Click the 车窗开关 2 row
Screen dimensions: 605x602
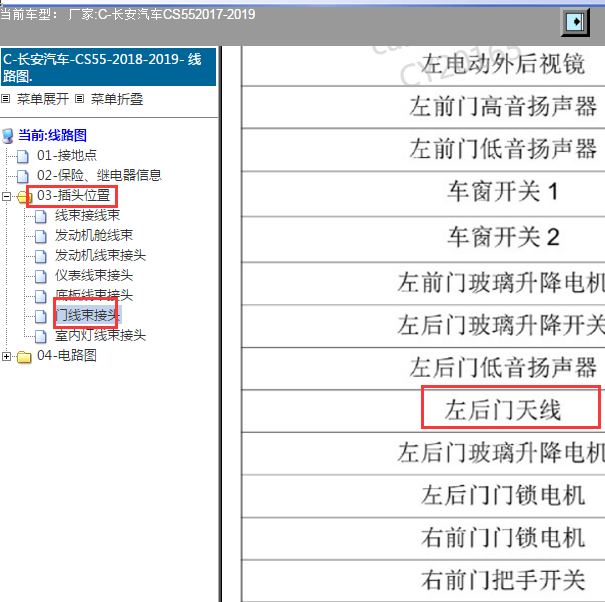[423, 238]
